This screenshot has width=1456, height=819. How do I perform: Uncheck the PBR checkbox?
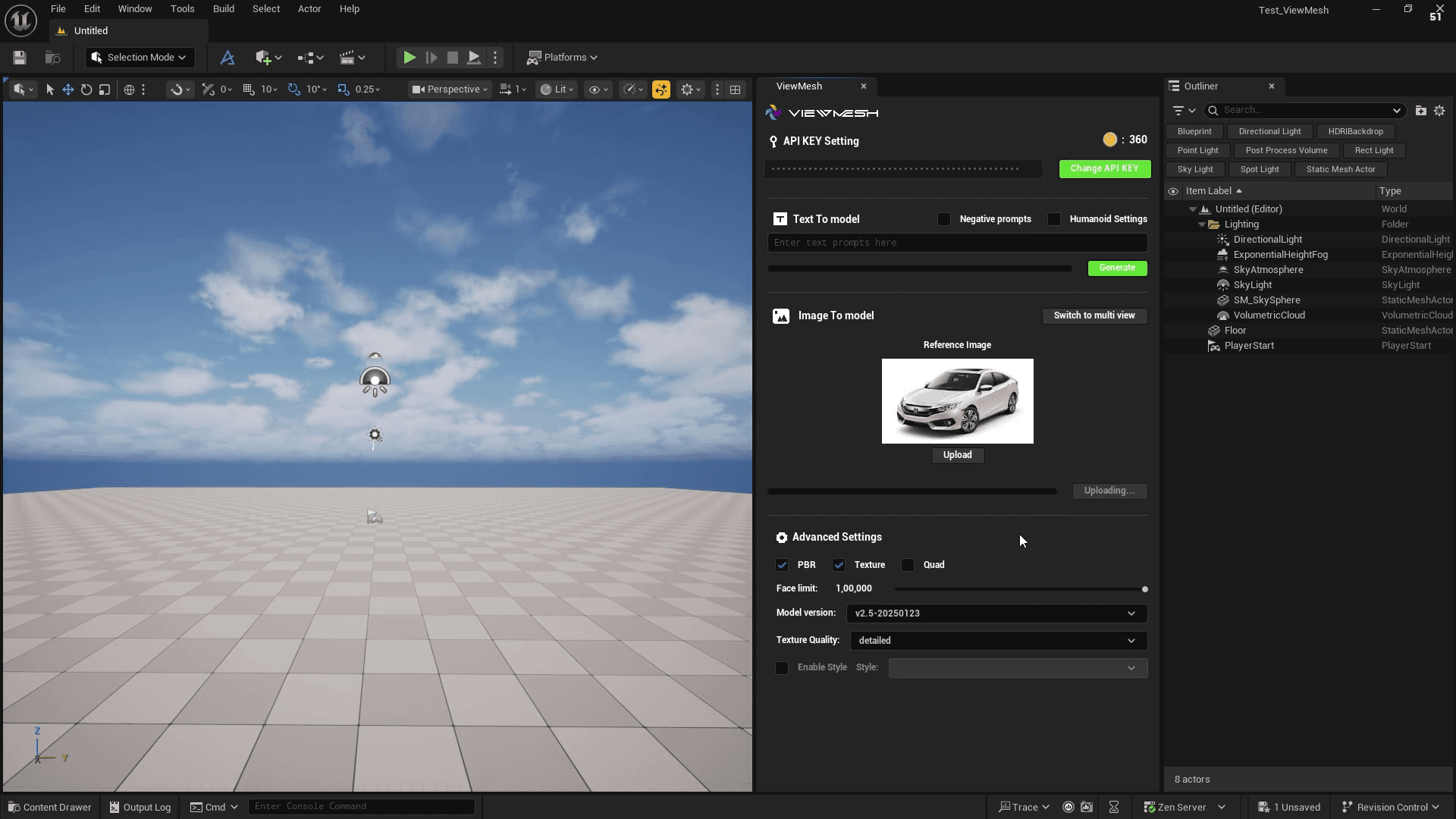pyautogui.click(x=782, y=565)
